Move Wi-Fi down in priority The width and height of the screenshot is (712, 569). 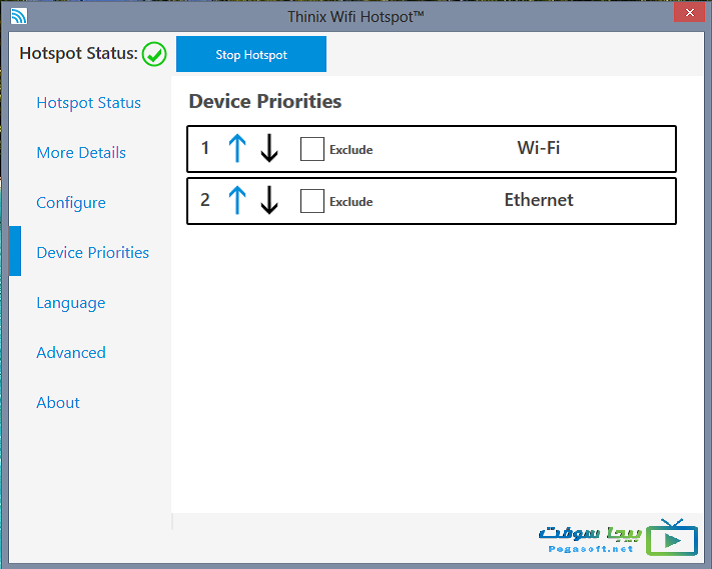pyautogui.click(x=269, y=148)
